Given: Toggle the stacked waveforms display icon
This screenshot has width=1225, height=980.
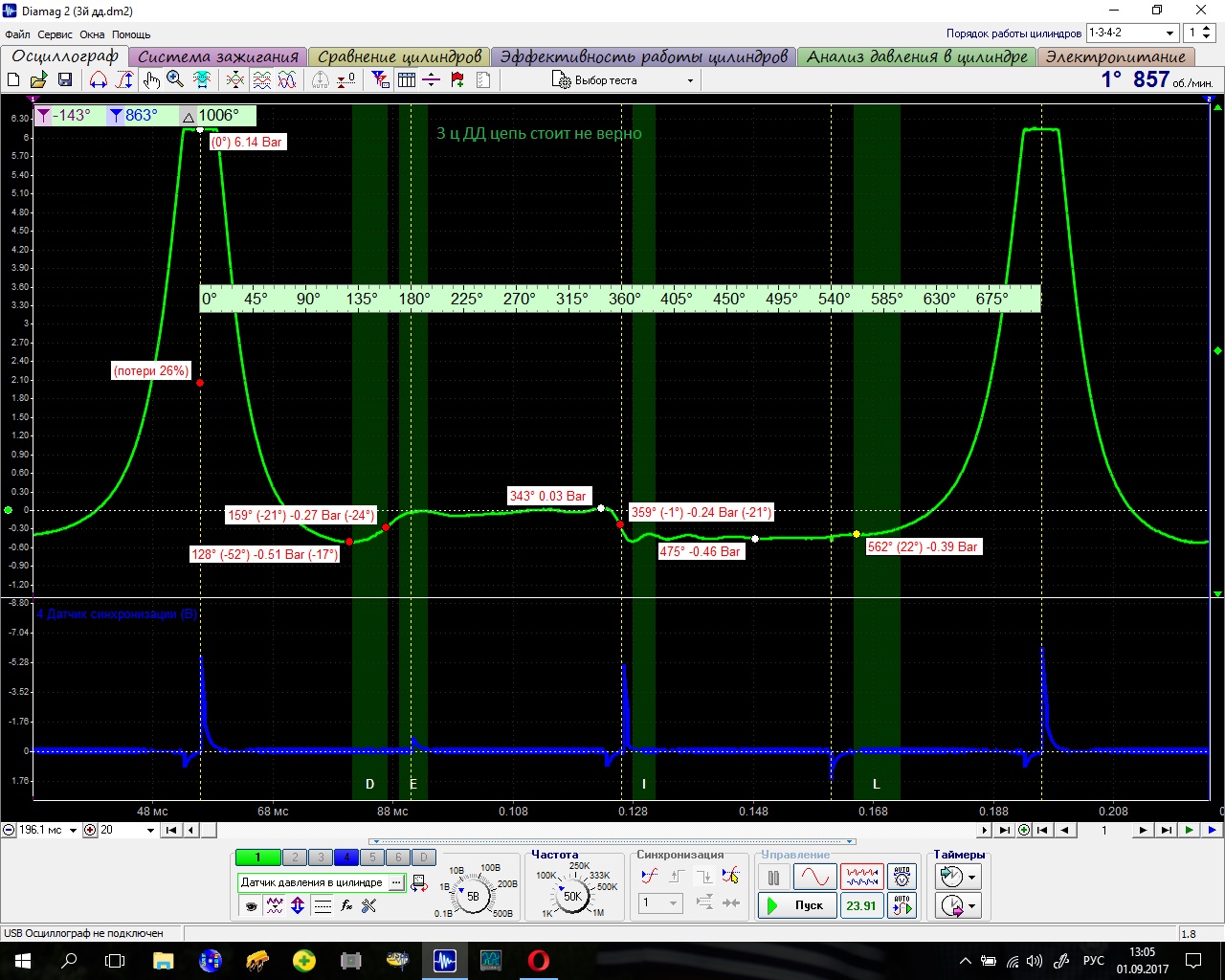Looking at the screenshot, I should click(x=261, y=79).
